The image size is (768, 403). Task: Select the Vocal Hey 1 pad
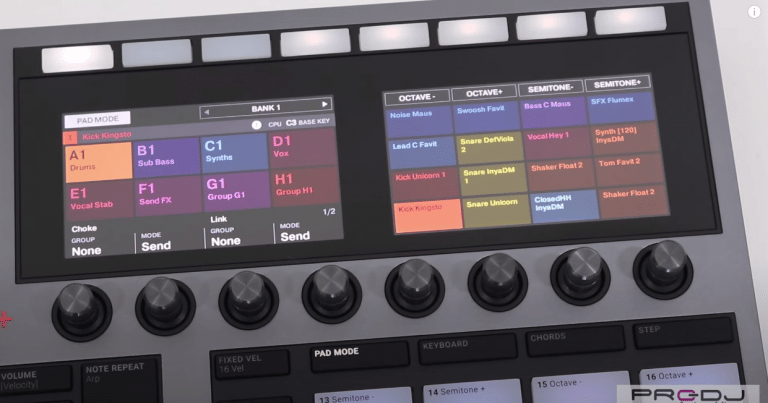pyautogui.click(x=558, y=143)
